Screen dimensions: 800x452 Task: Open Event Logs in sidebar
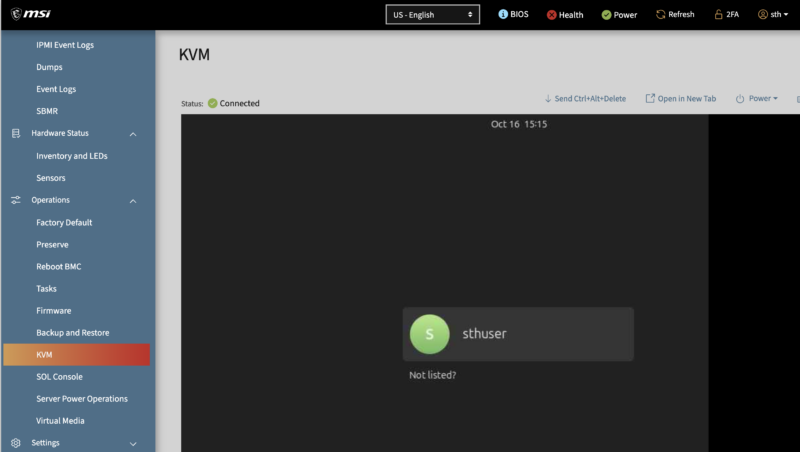(x=56, y=89)
